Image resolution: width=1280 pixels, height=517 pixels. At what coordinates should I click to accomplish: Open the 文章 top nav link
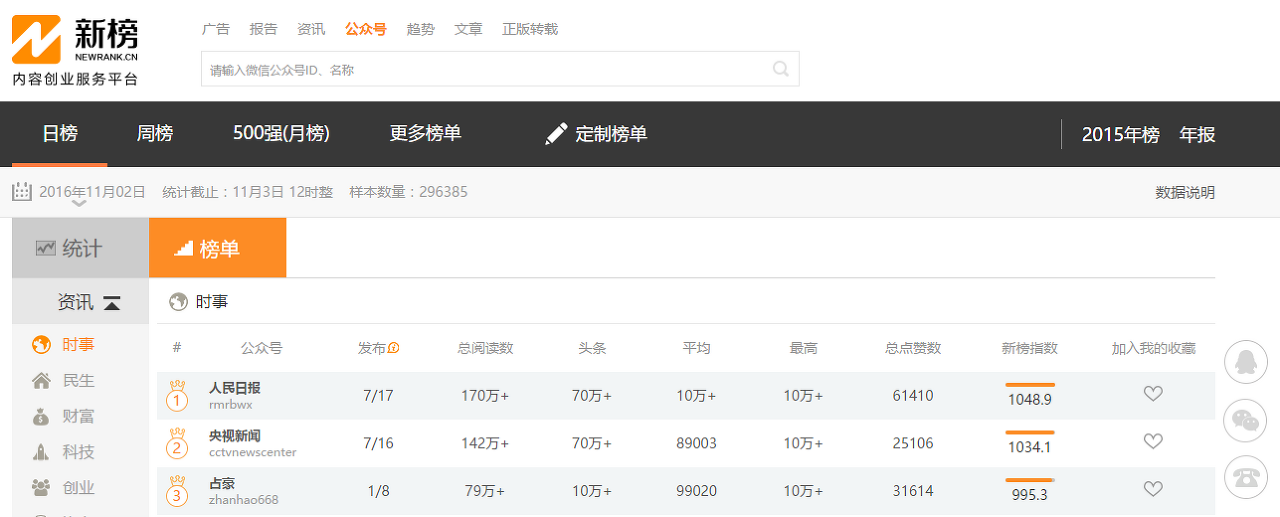click(x=469, y=29)
